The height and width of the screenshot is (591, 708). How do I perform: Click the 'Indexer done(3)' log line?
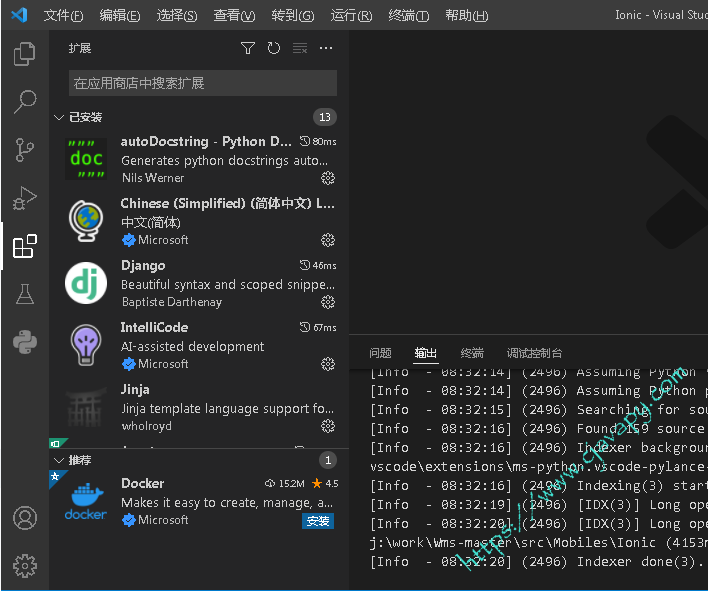pyautogui.click(x=536, y=562)
